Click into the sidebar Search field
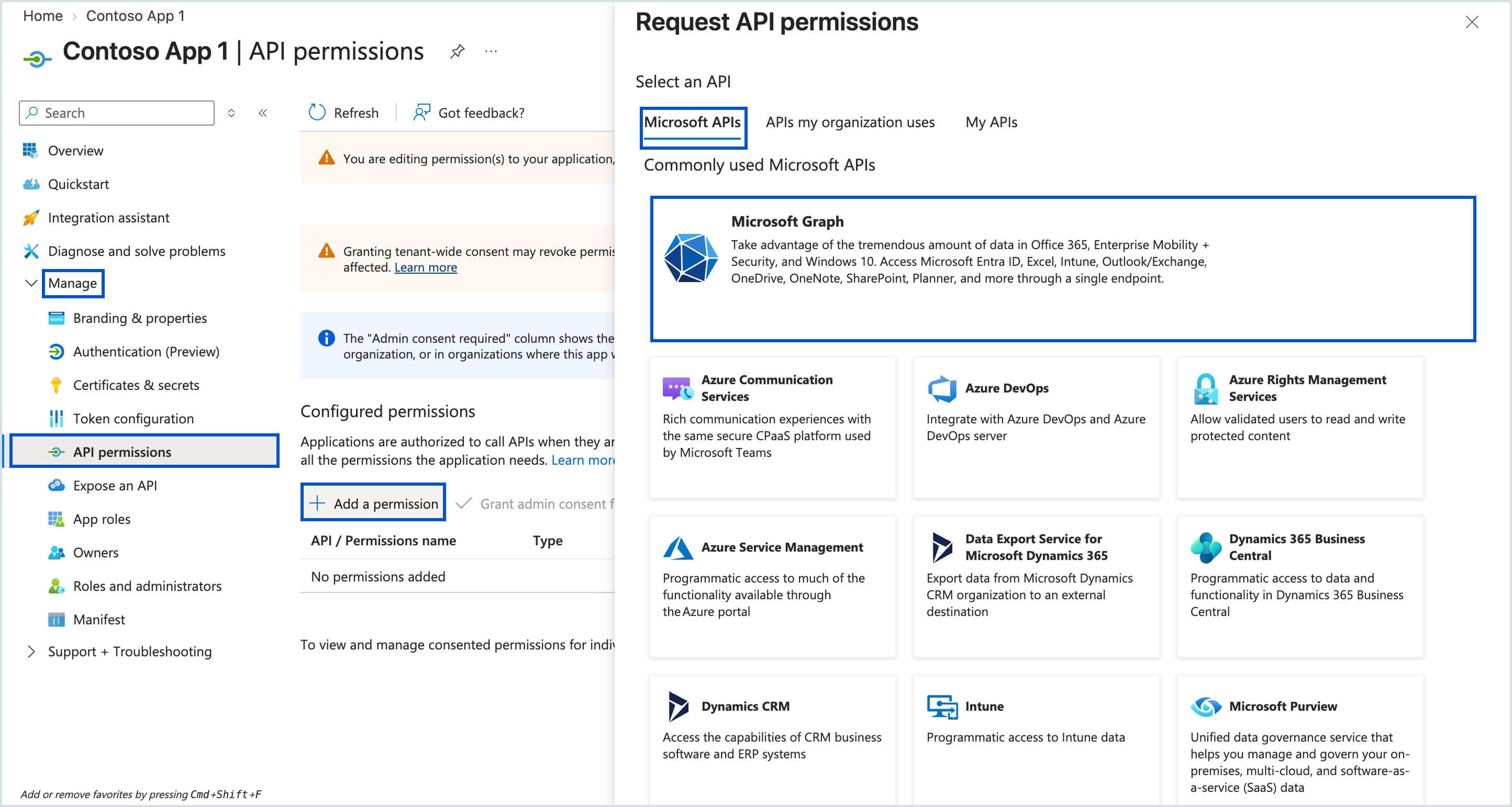This screenshot has width=1512, height=807. 117,113
